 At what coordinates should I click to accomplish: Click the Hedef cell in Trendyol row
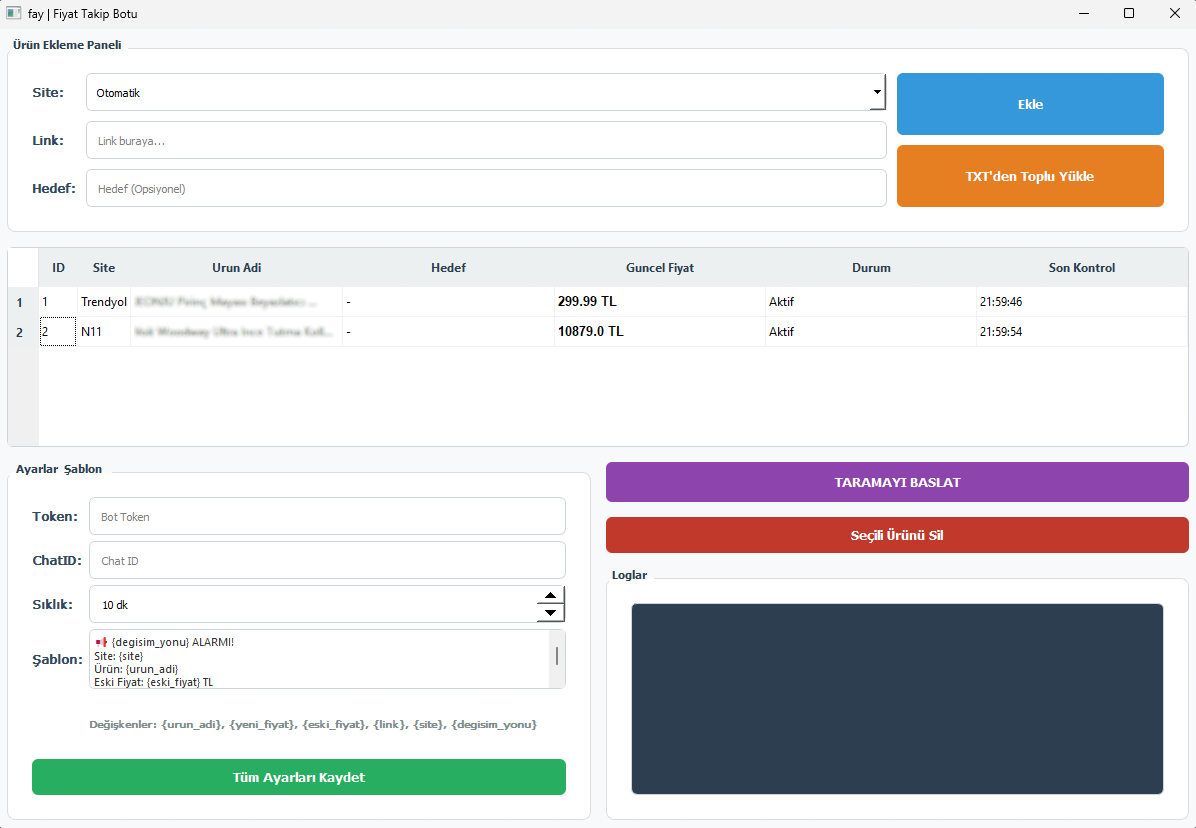pyautogui.click(x=448, y=302)
